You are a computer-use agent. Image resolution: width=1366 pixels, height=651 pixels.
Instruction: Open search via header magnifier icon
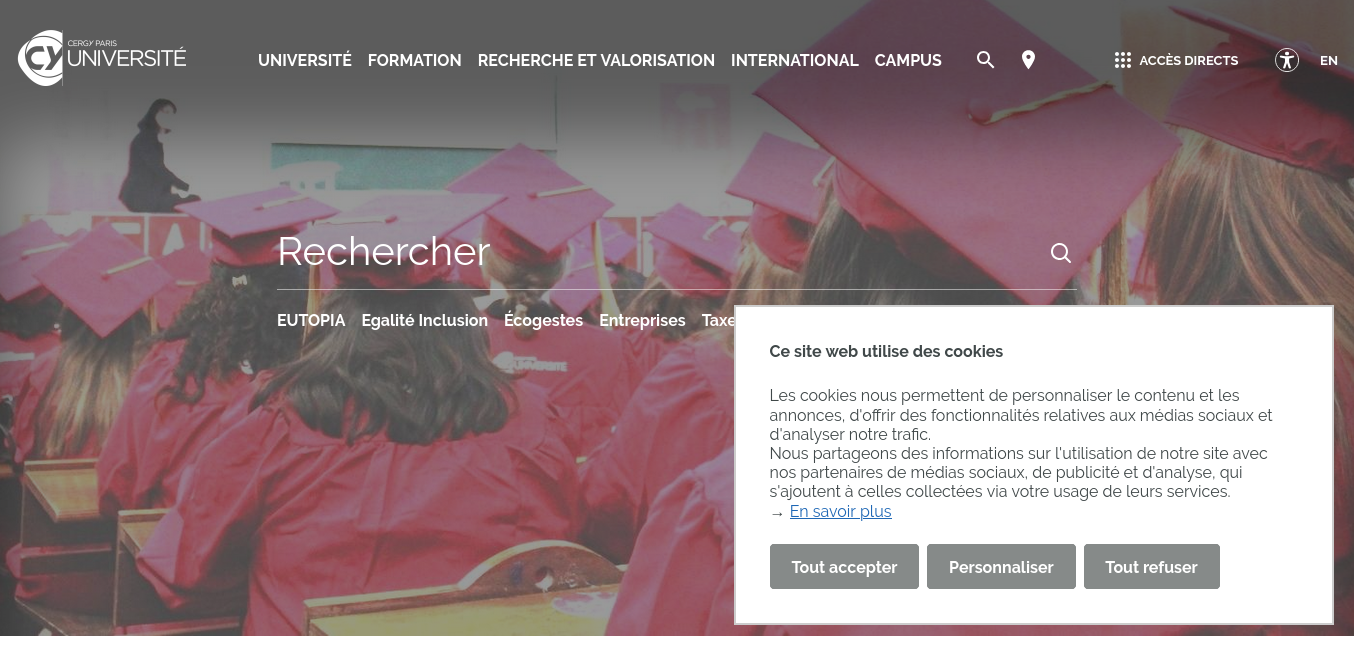click(985, 60)
